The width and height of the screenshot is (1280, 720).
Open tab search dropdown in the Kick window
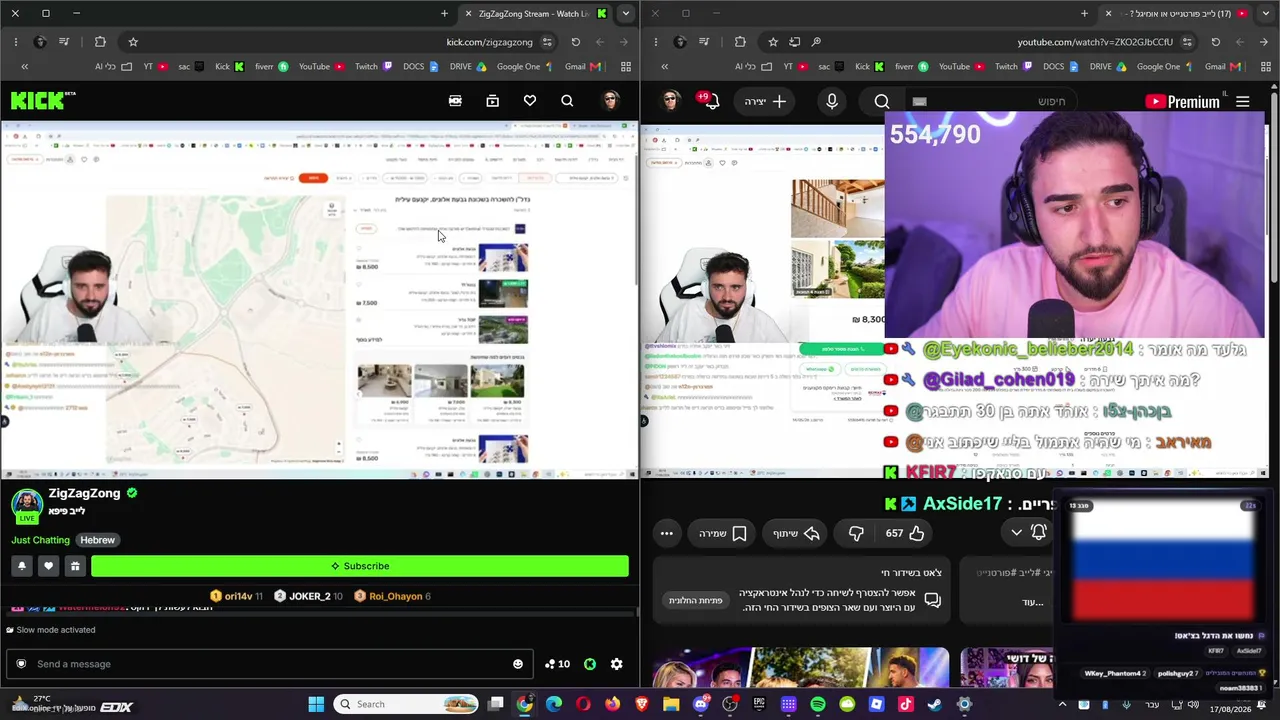tap(625, 14)
